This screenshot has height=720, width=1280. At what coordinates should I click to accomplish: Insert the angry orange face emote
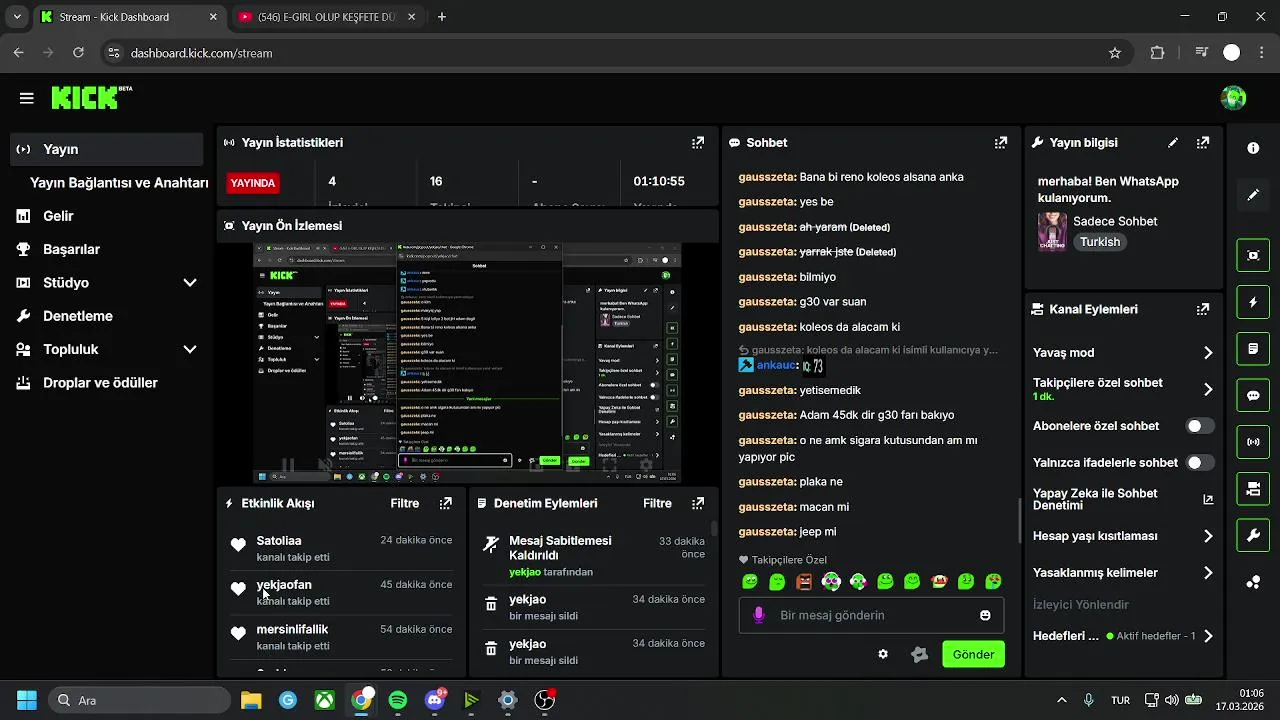(804, 581)
